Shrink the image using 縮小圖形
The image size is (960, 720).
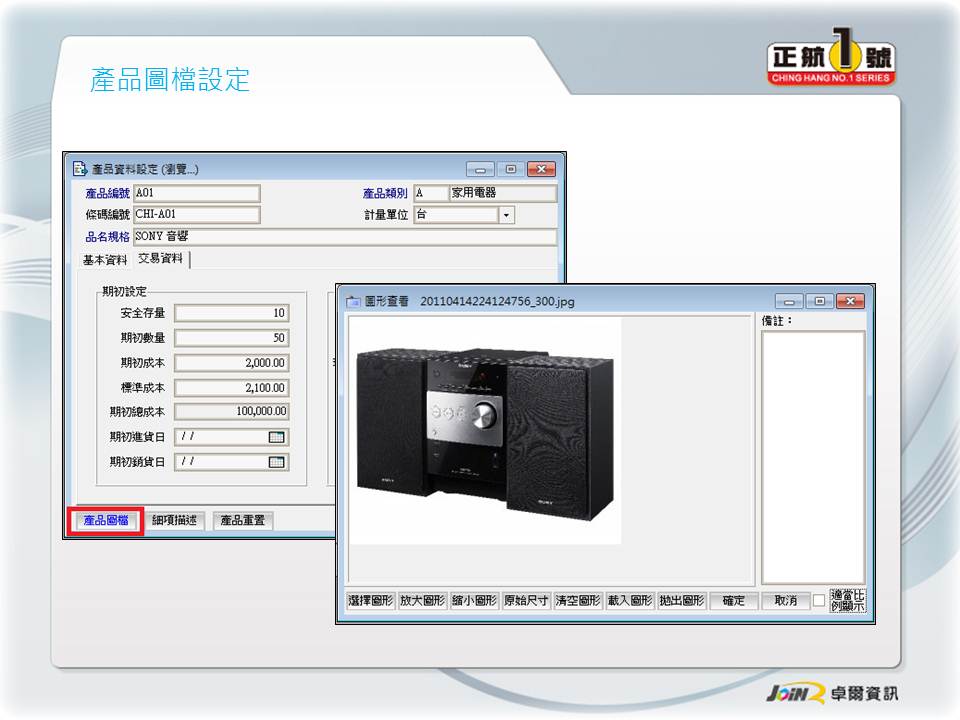click(474, 601)
